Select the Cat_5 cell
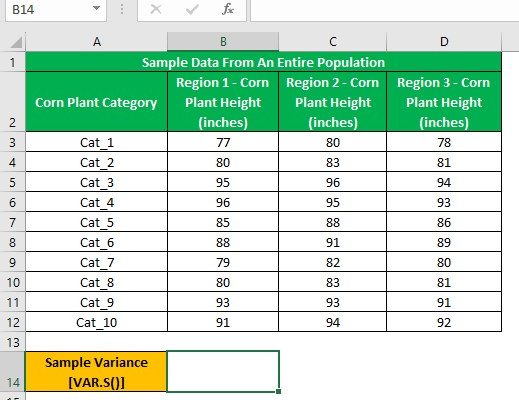519x400 pixels. [x=96, y=222]
